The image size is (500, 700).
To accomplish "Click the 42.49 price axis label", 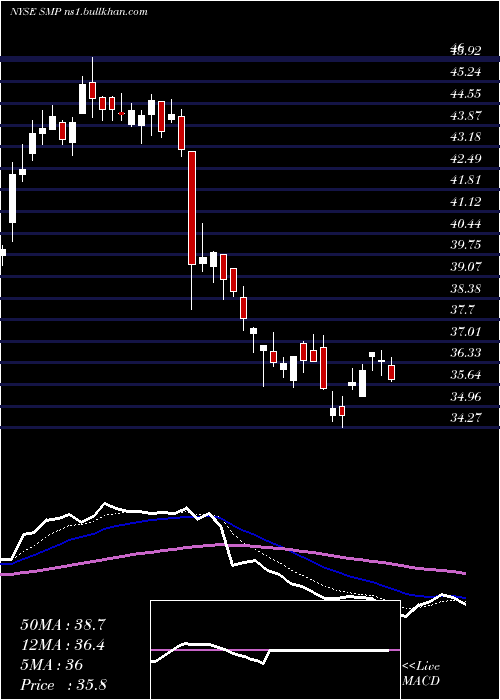I will [x=466, y=158].
